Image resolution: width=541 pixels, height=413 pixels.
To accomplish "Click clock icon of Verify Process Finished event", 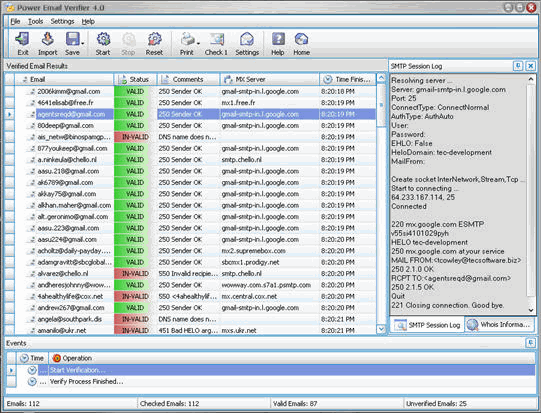I will 32,381.
